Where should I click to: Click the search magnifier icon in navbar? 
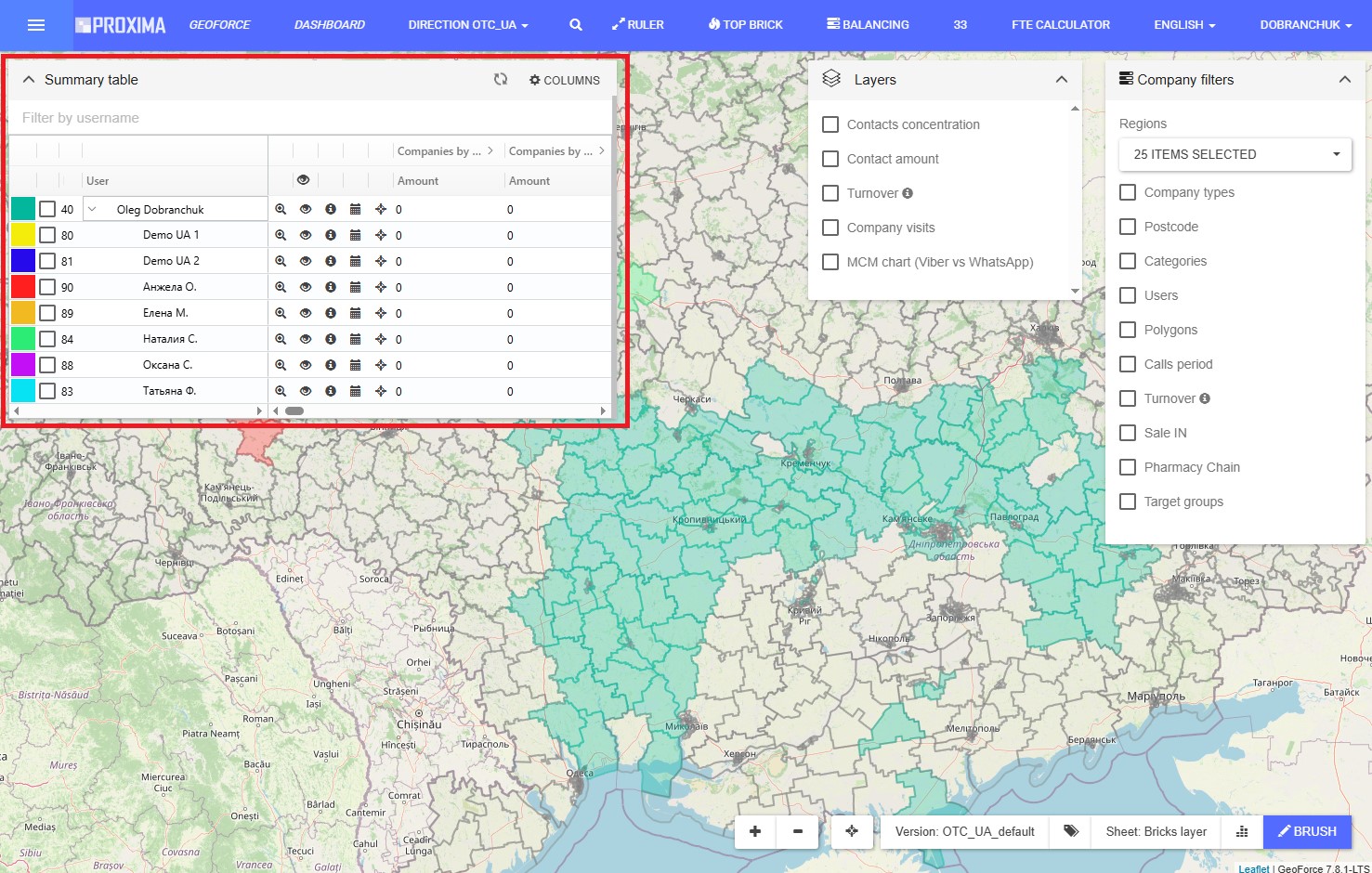tap(576, 25)
